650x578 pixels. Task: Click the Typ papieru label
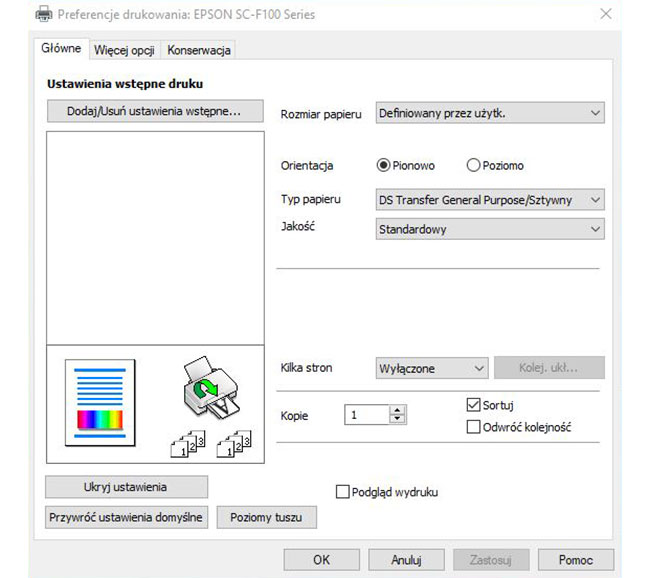[310, 199]
